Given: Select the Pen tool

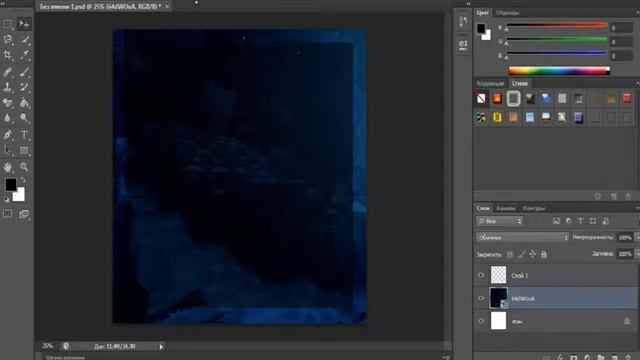Looking at the screenshot, I should point(8,135).
